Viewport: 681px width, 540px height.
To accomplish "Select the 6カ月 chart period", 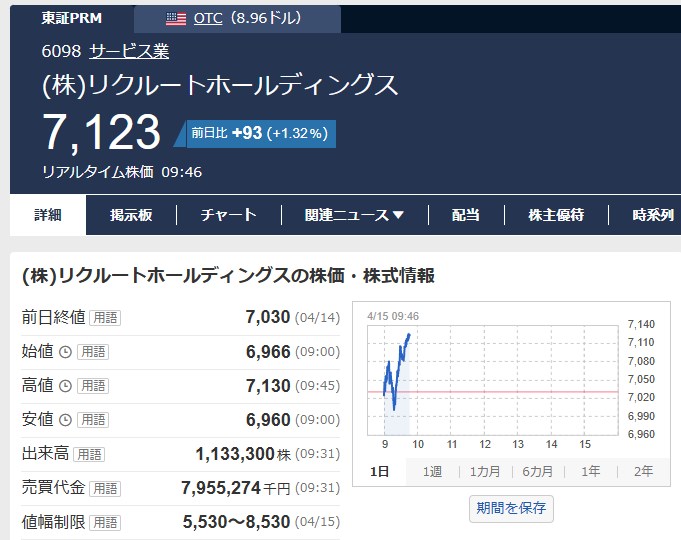I will click(538, 471).
